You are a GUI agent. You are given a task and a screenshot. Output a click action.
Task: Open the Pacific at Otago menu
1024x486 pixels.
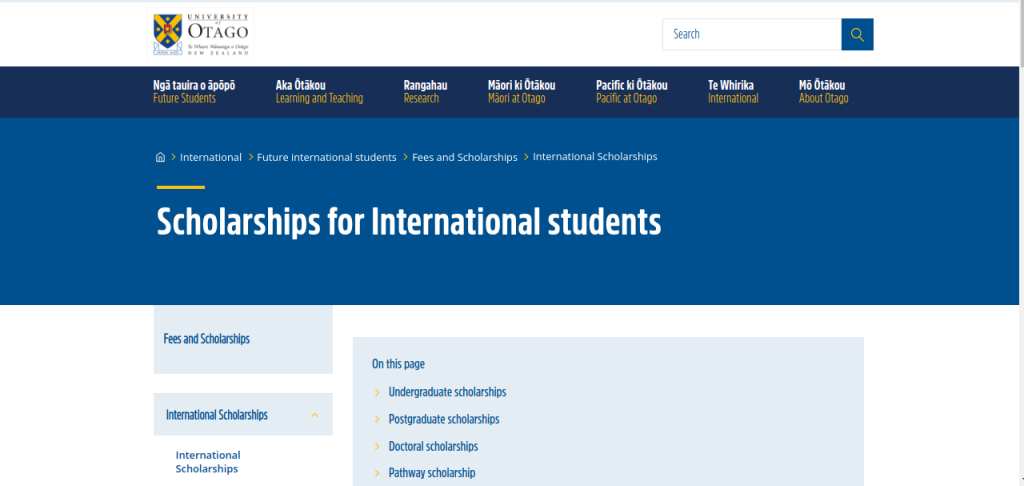coord(632,92)
